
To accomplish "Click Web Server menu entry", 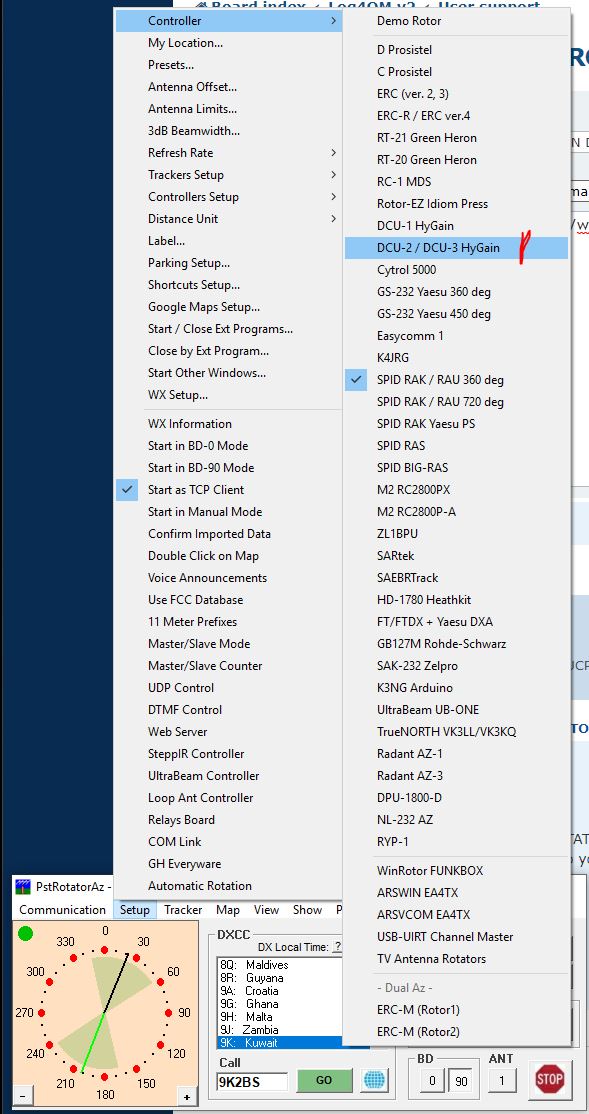I will pos(229,732).
